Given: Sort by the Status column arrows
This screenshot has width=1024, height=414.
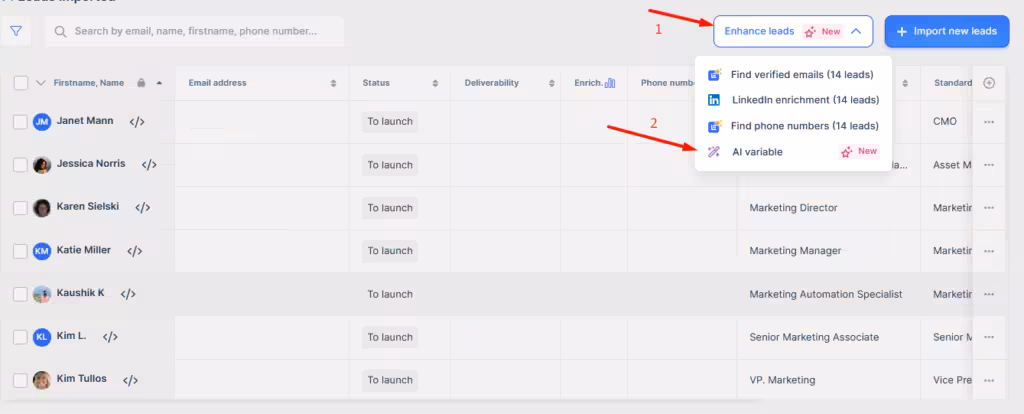Looking at the screenshot, I should [x=435, y=83].
